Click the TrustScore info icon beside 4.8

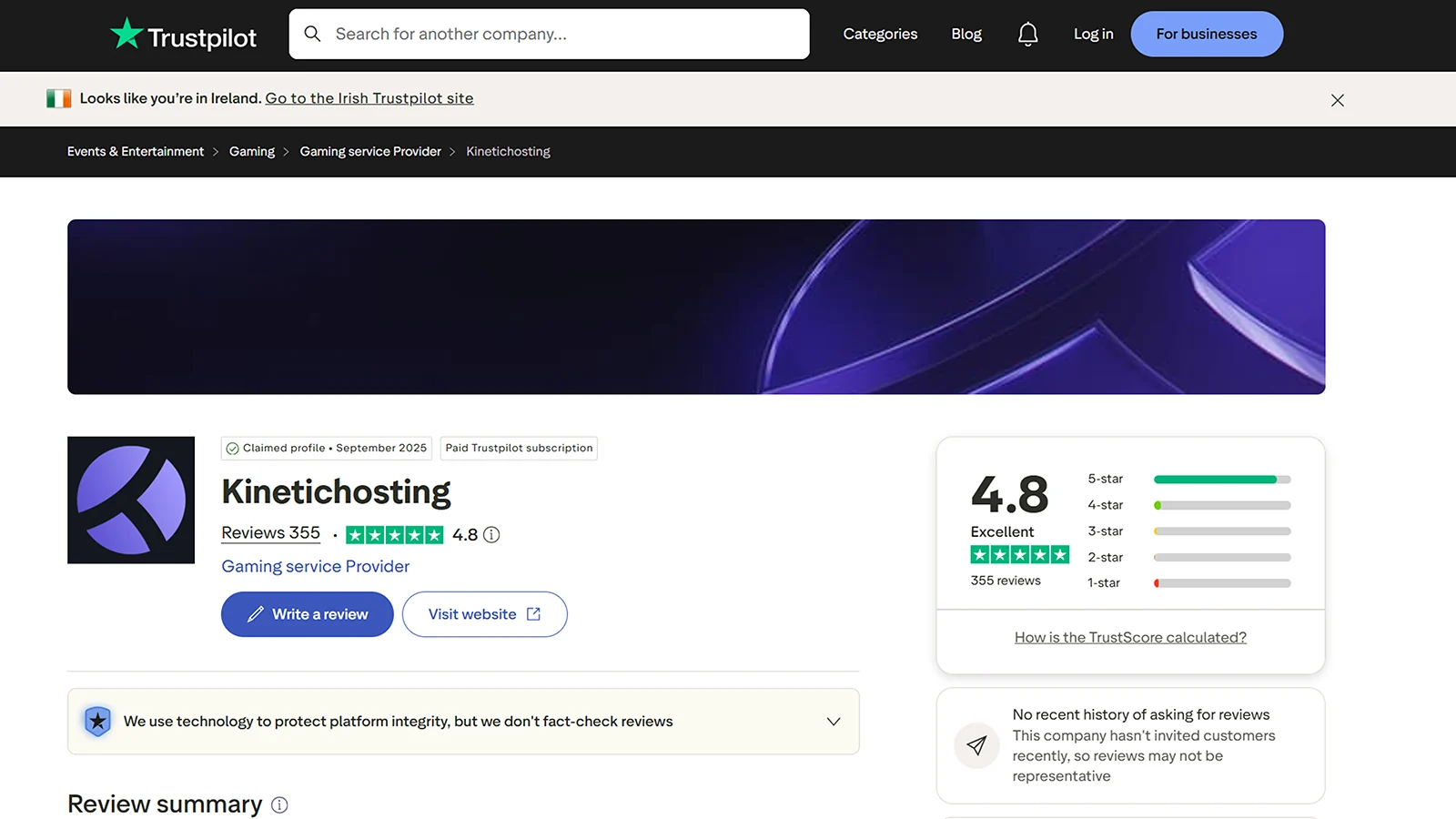click(491, 535)
